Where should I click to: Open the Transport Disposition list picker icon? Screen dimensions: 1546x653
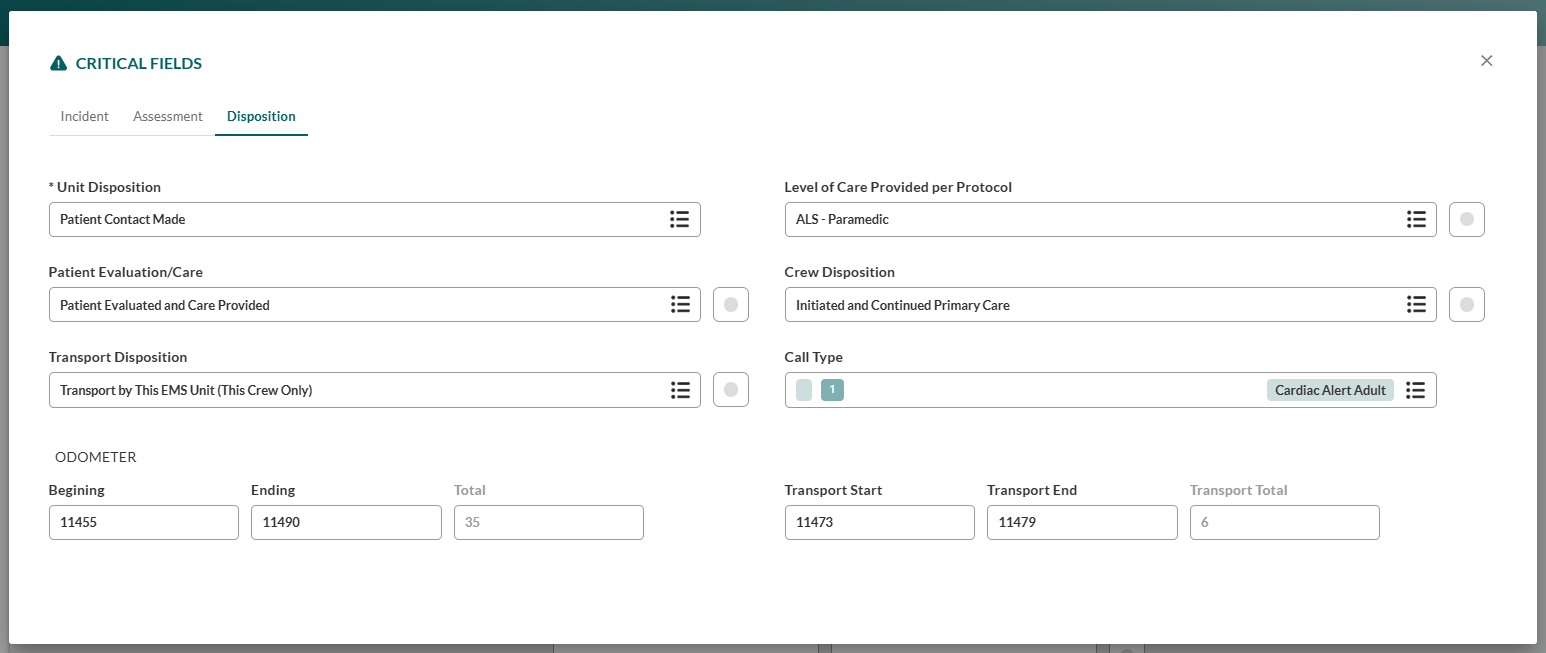click(680, 390)
